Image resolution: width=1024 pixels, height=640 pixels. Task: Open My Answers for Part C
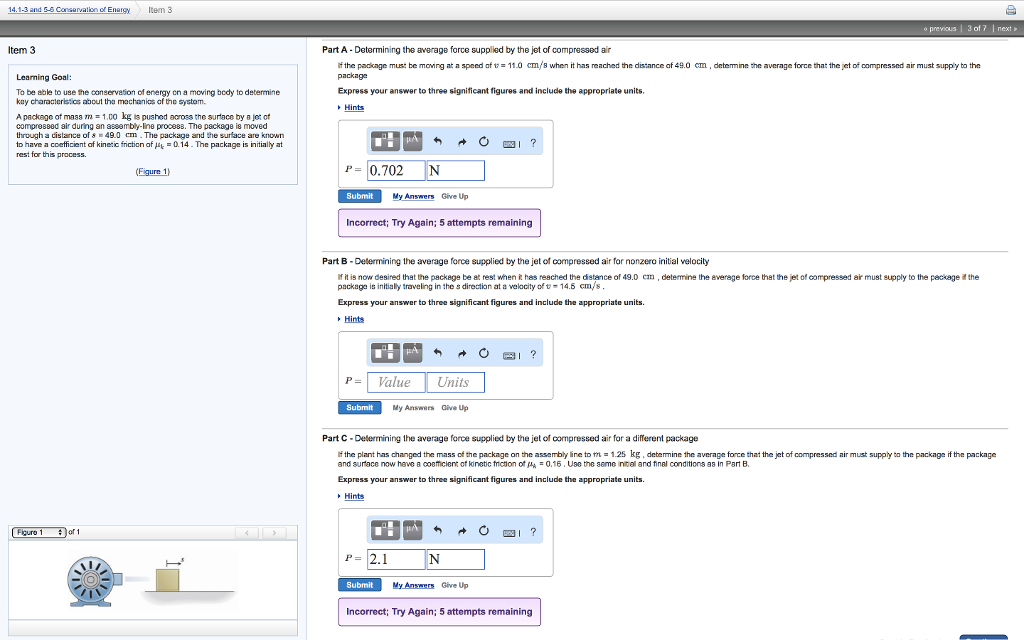[x=413, y=584]
